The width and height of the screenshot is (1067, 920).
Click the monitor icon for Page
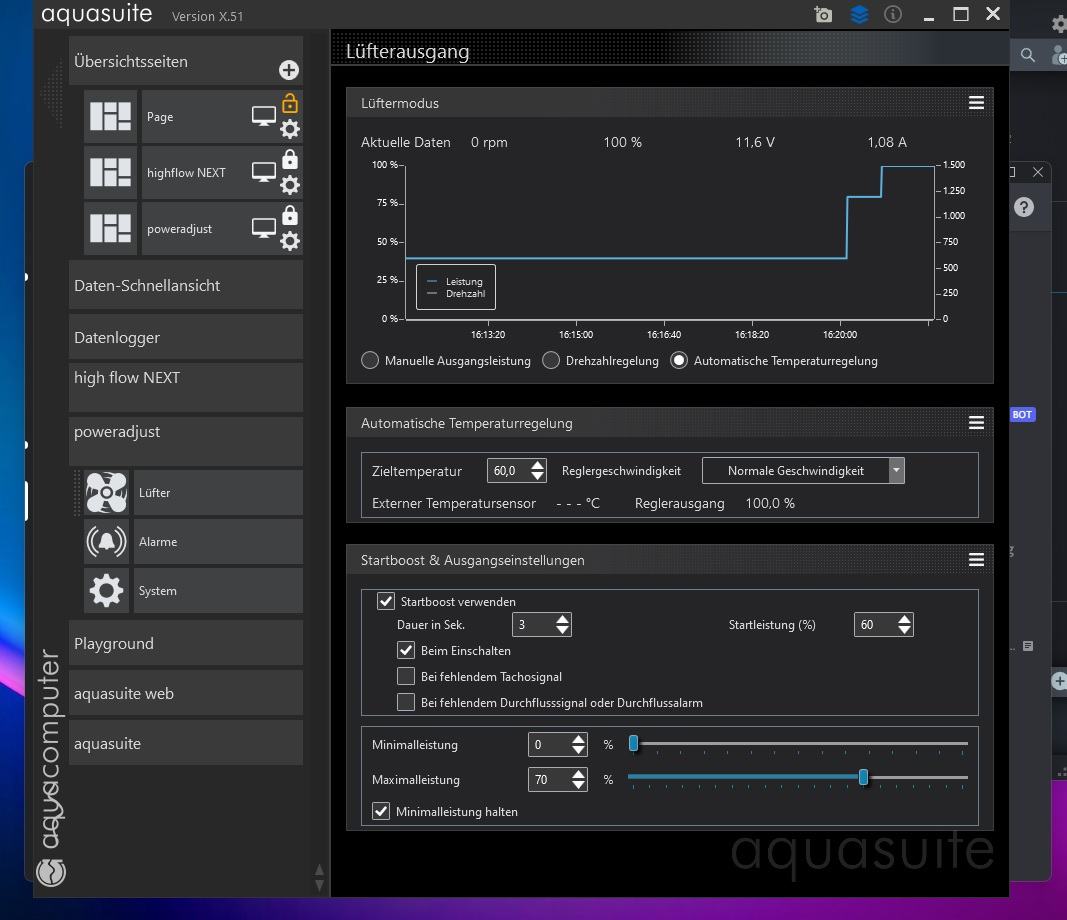[x=263, y=116]
